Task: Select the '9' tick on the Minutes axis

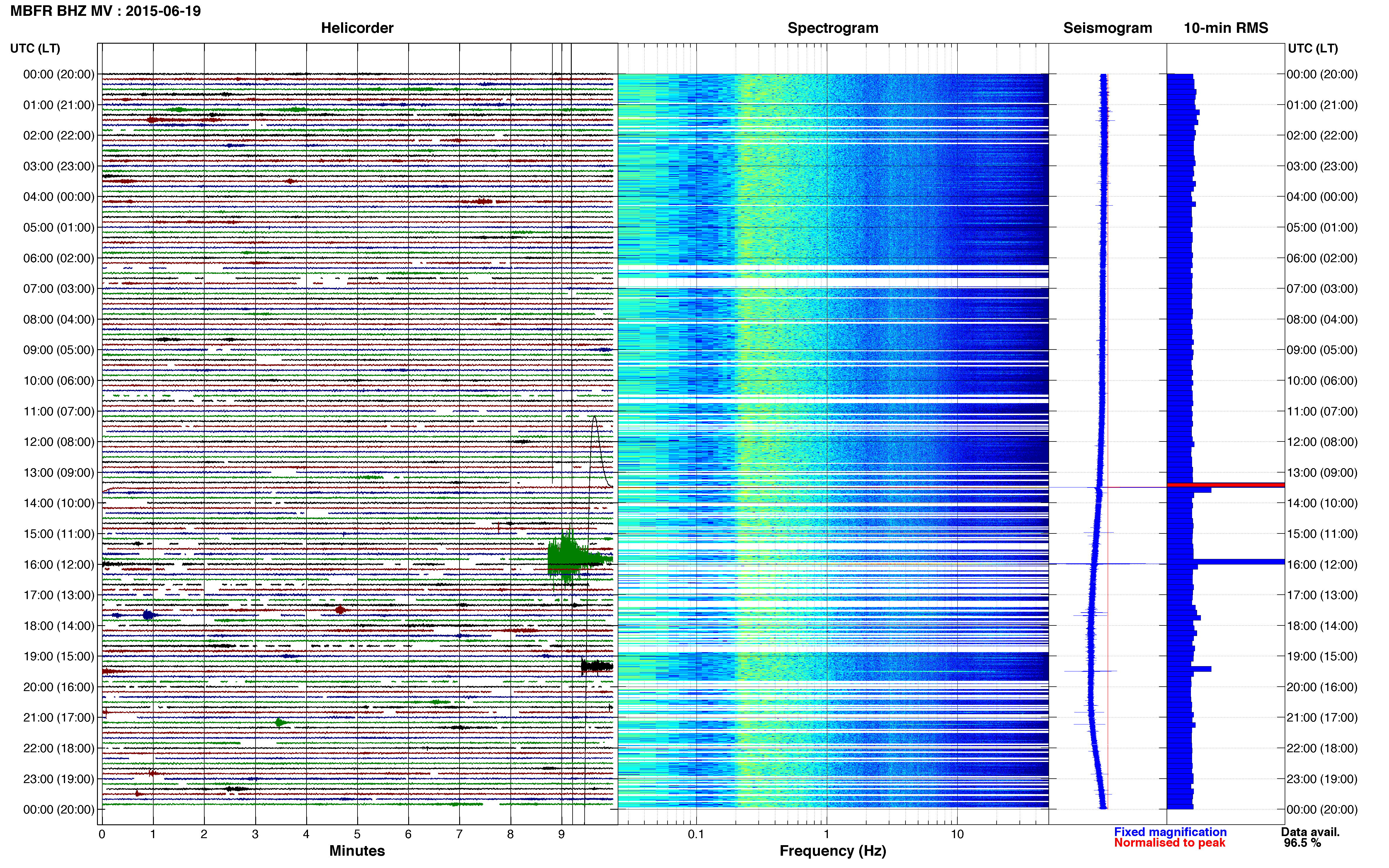Action: pos(561,834)
